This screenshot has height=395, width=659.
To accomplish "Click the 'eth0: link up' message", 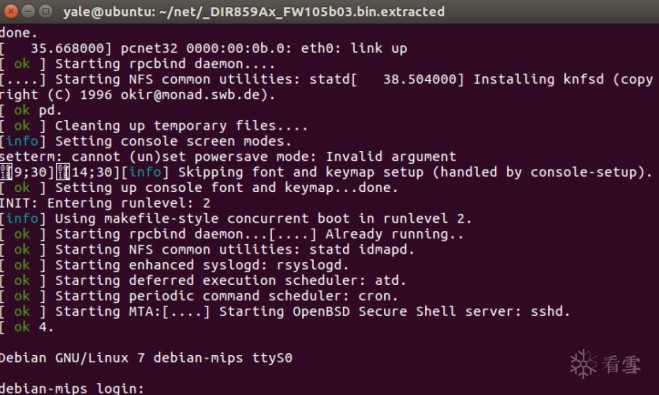I will pos(354,48).
